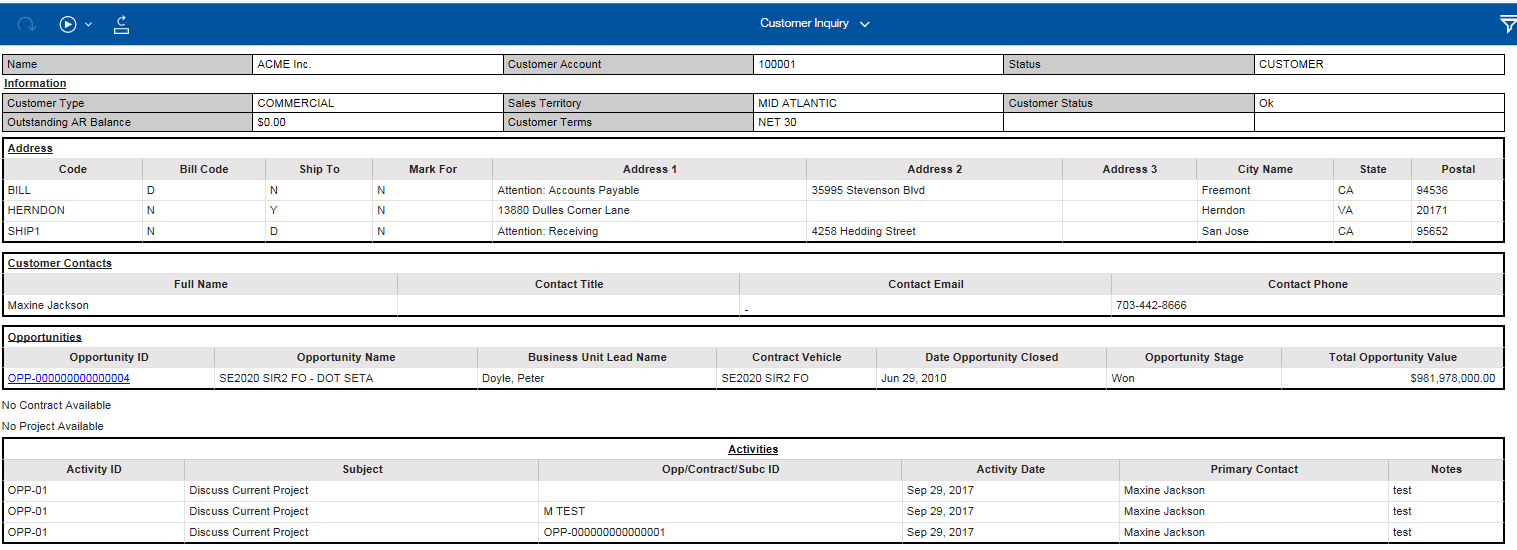Open the filter funnel icon panel

(1507, 25)
